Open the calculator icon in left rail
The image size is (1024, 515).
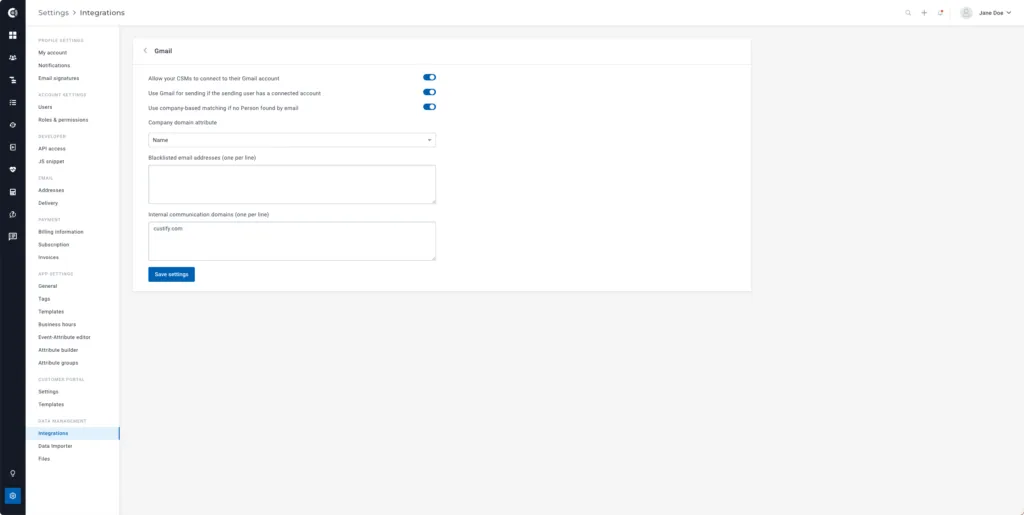12,192
